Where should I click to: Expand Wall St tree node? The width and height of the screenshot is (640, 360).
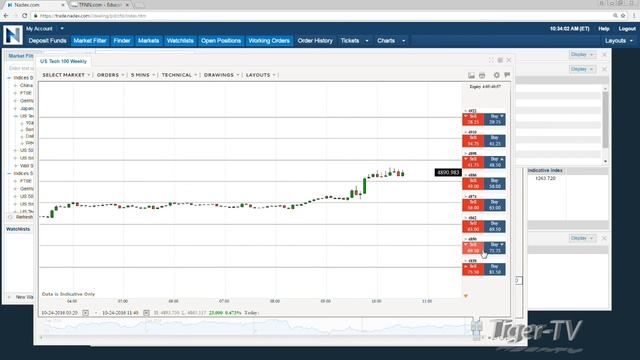coord(16,166)
